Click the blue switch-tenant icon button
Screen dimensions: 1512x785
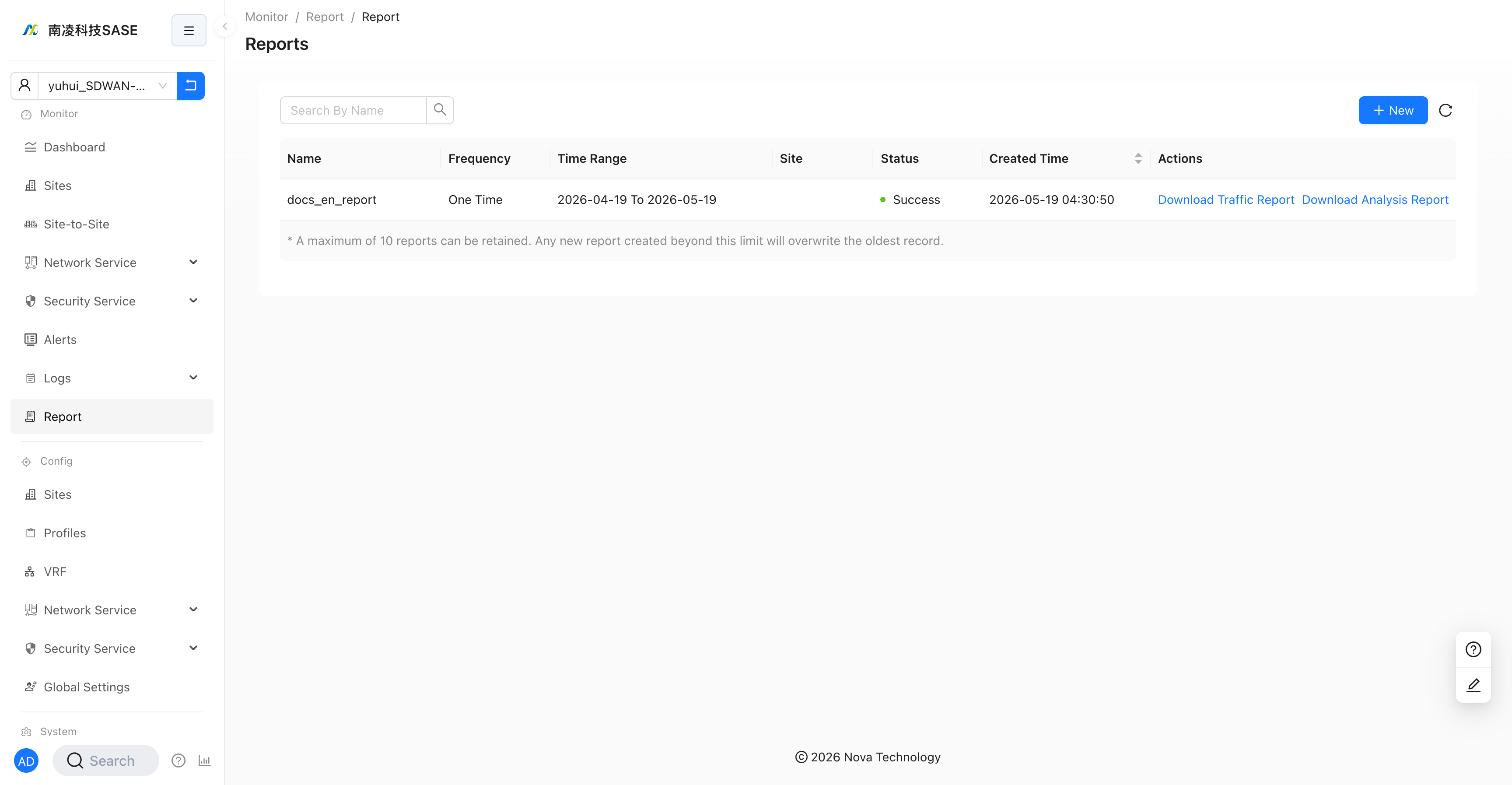tap(191, 86)
